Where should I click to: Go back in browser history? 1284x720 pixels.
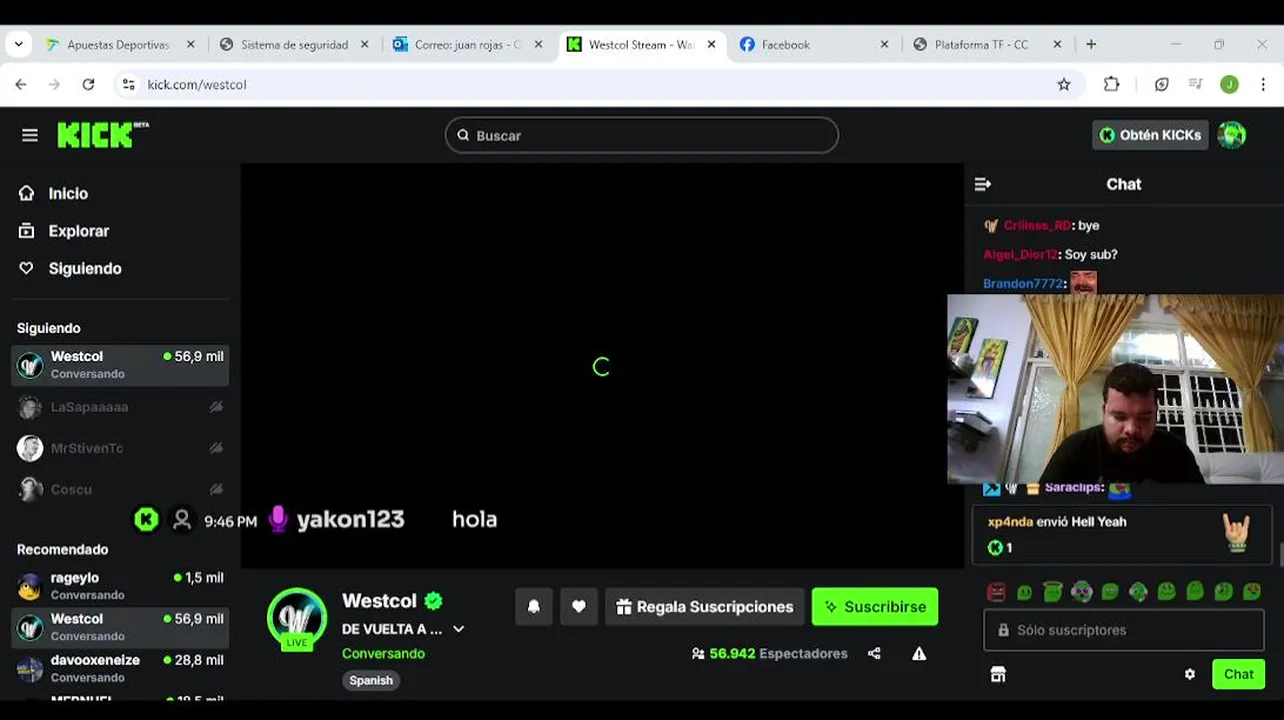[x=21, y=85]
